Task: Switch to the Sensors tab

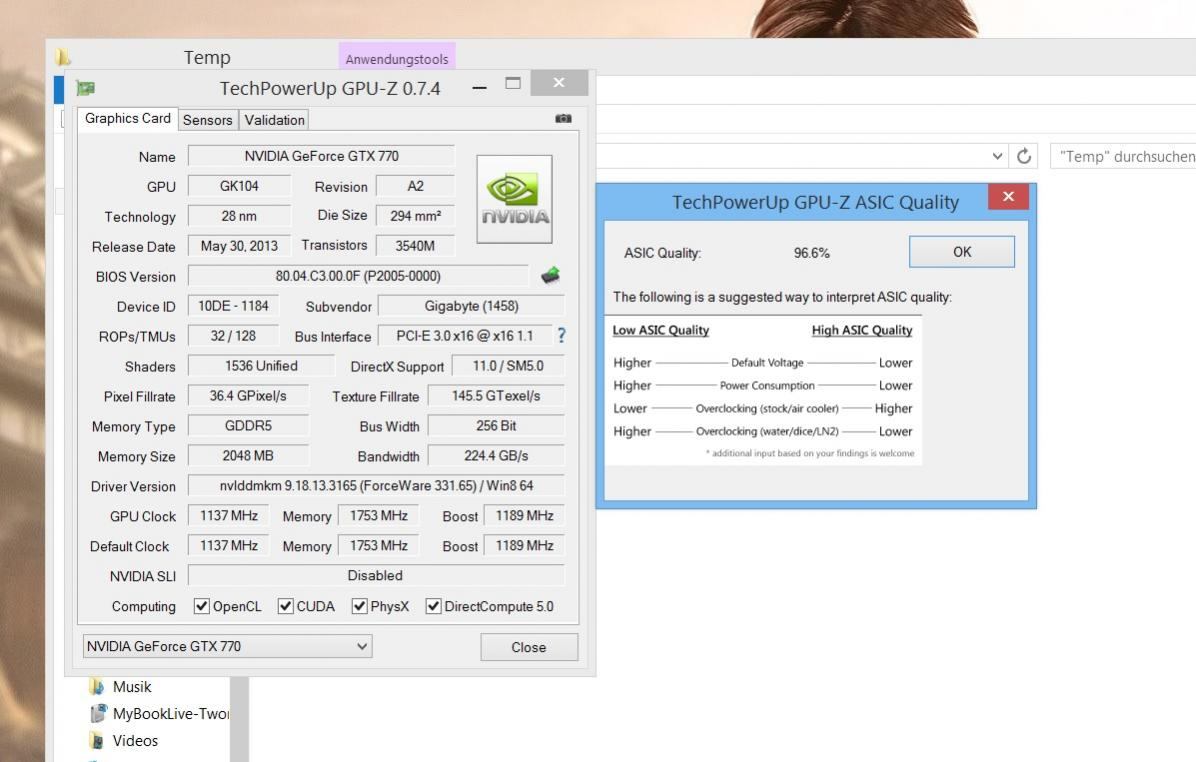Action: tap(207, 120)
